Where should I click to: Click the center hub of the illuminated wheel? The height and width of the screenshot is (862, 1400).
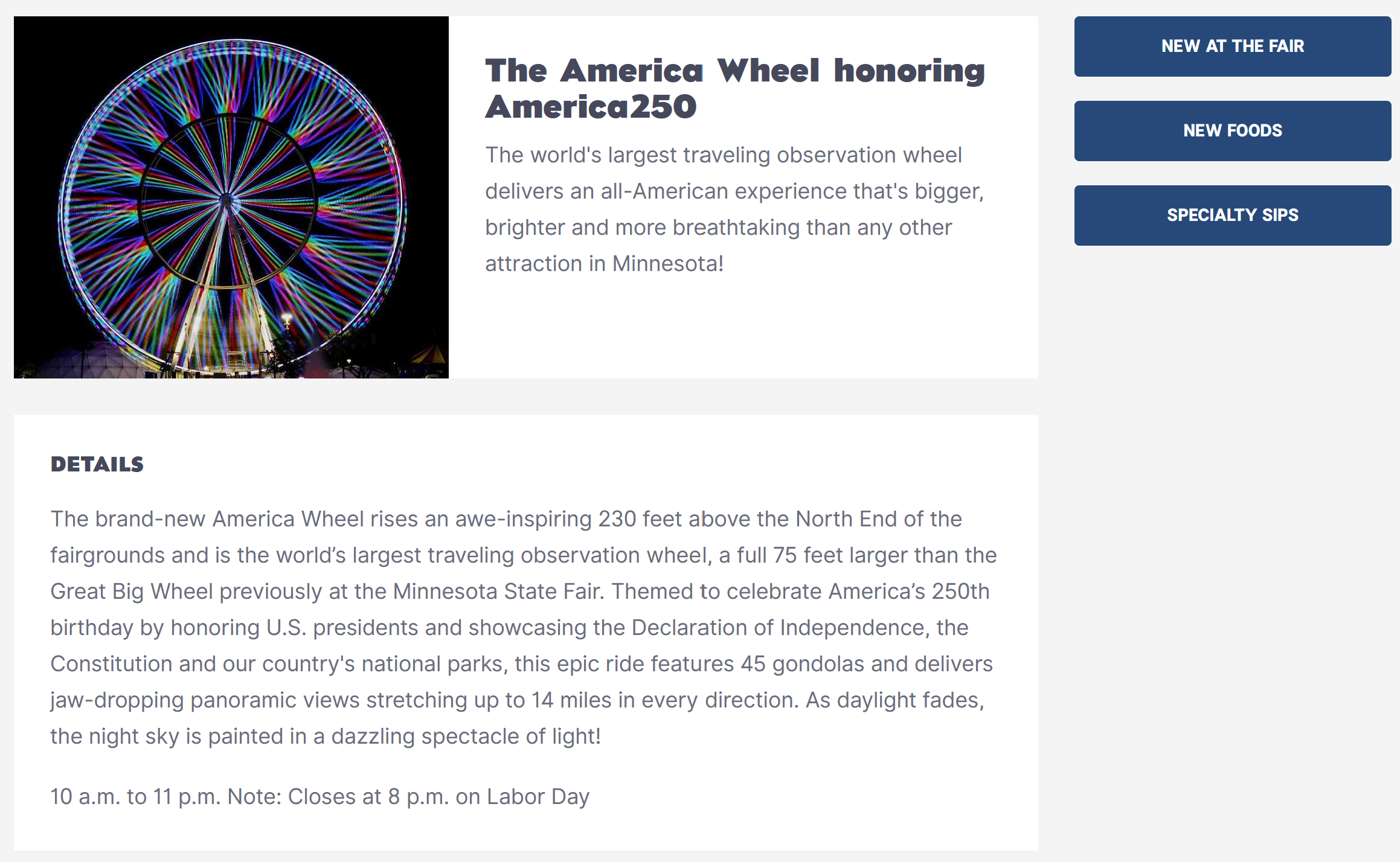pos(227,199)
